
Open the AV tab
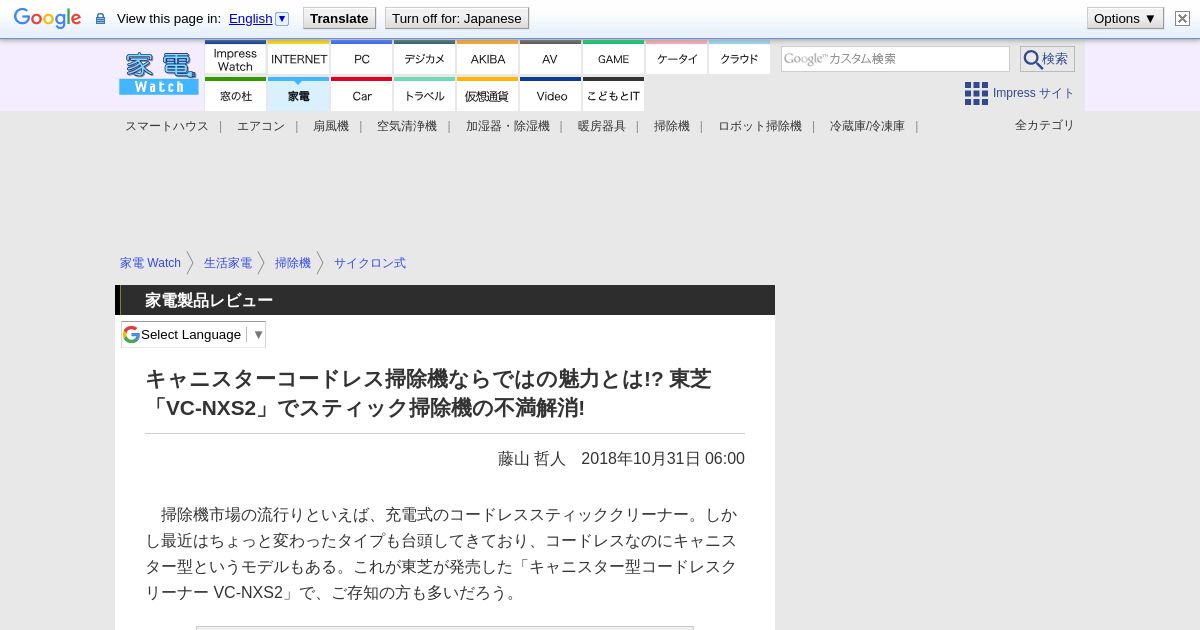[x=550, y=59]
